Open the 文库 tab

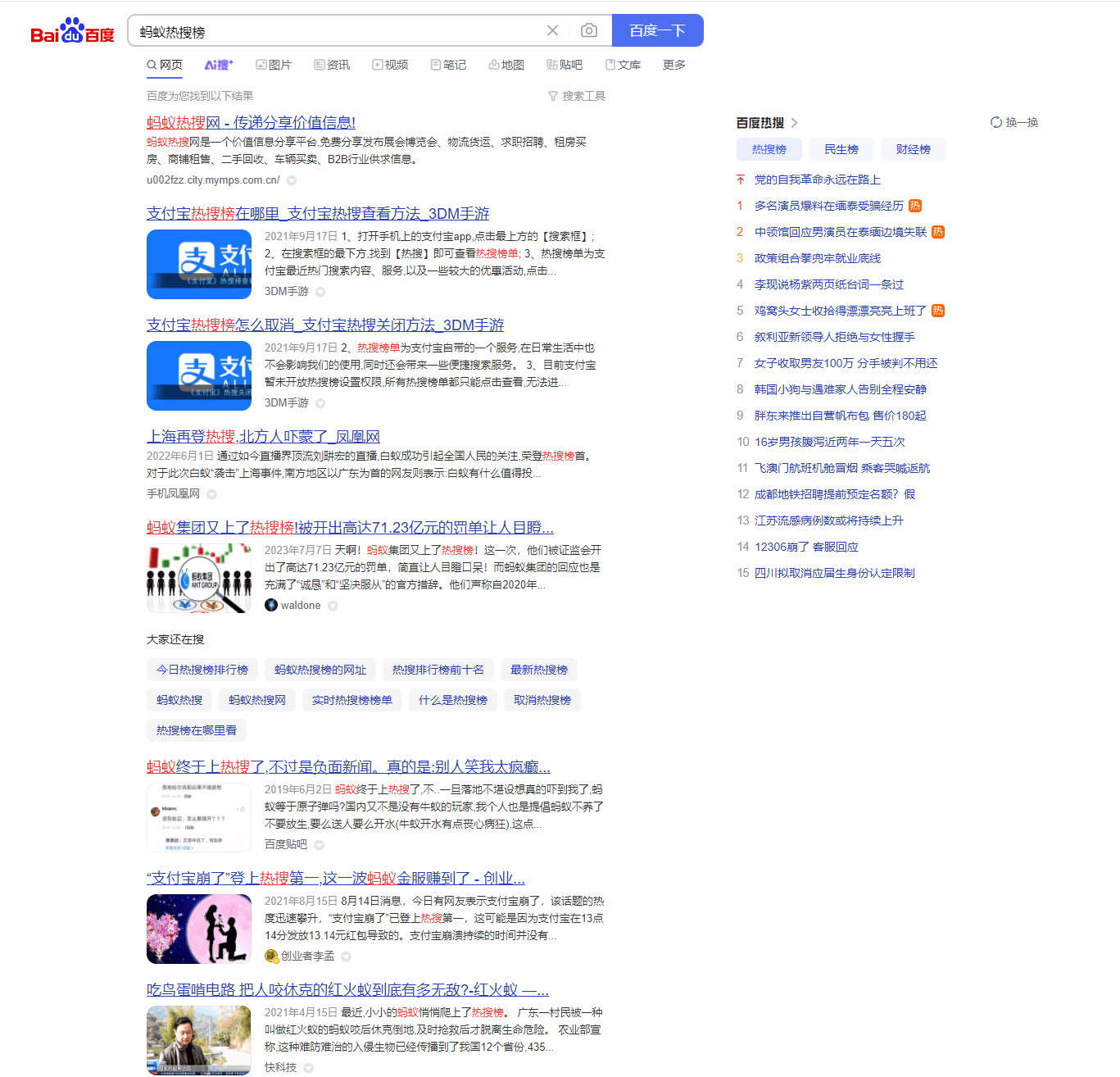[x=623, y=65]
